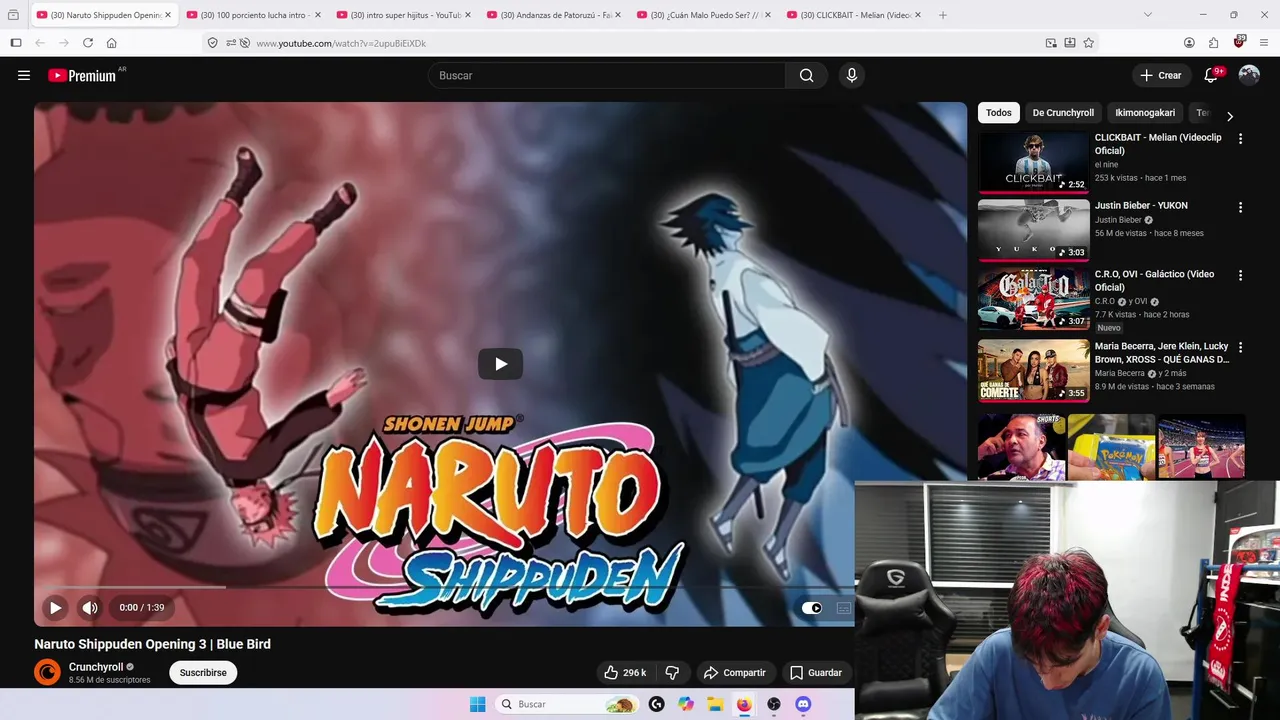Bookmark this page with the star
The height and width of the screenshot is (720, 1280).
tap(1088, 43)
